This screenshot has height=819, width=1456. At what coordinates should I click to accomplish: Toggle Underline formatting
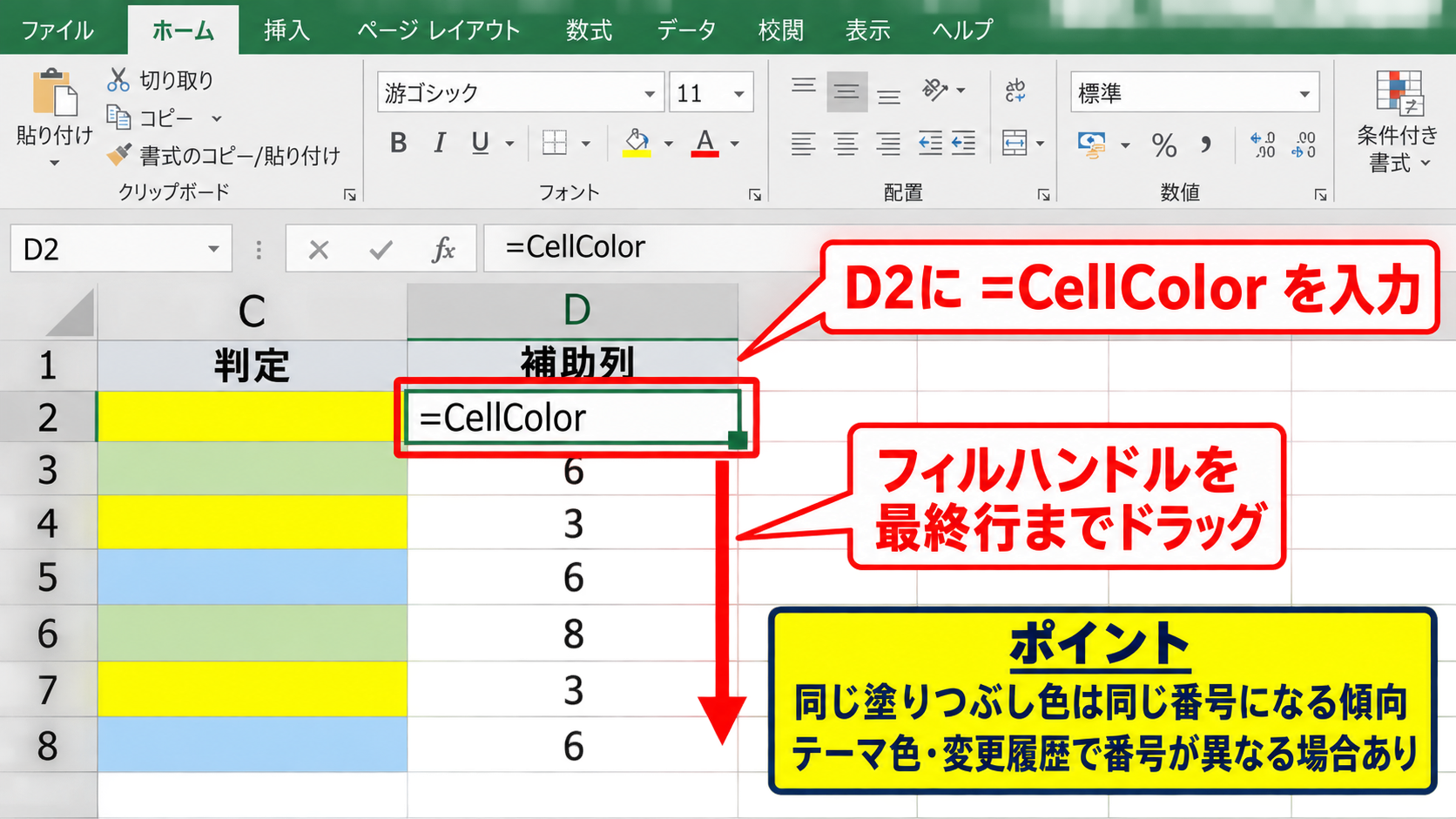(480, 143)
